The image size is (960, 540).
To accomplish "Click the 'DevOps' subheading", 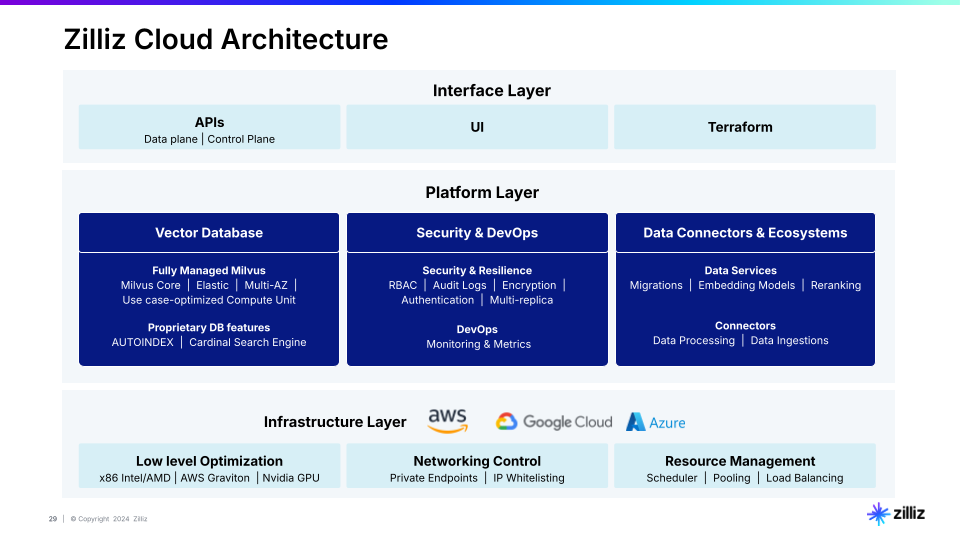I will [477, 329].
